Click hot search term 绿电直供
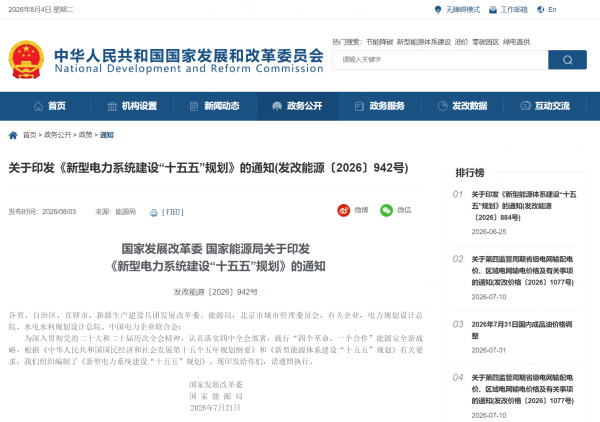Viewport: 600px width, 422px height. pos(516,42)
